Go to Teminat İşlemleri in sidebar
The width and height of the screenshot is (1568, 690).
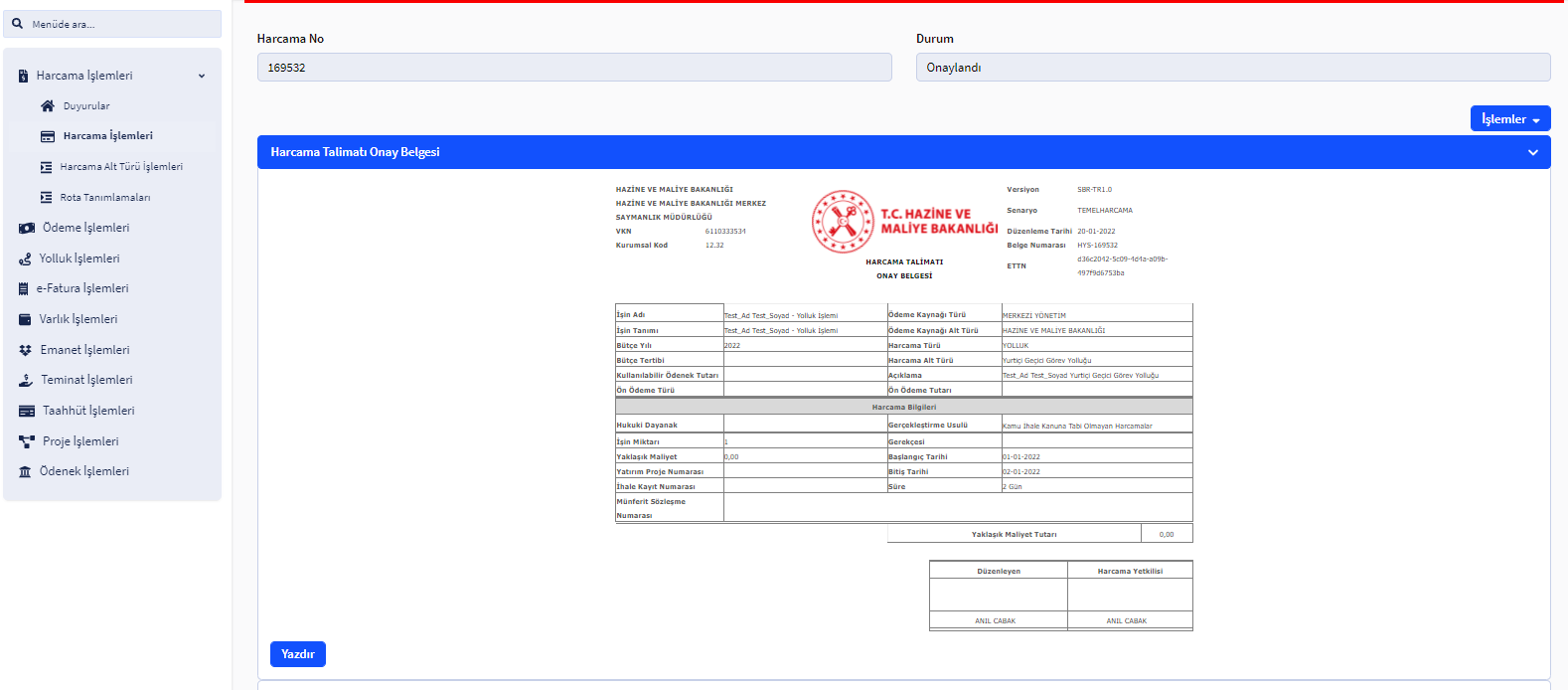click(x=86, y=380)
